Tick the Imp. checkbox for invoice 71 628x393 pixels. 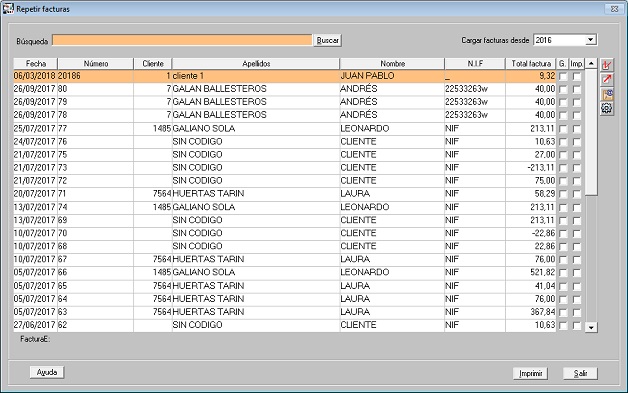tap(577, 194)
